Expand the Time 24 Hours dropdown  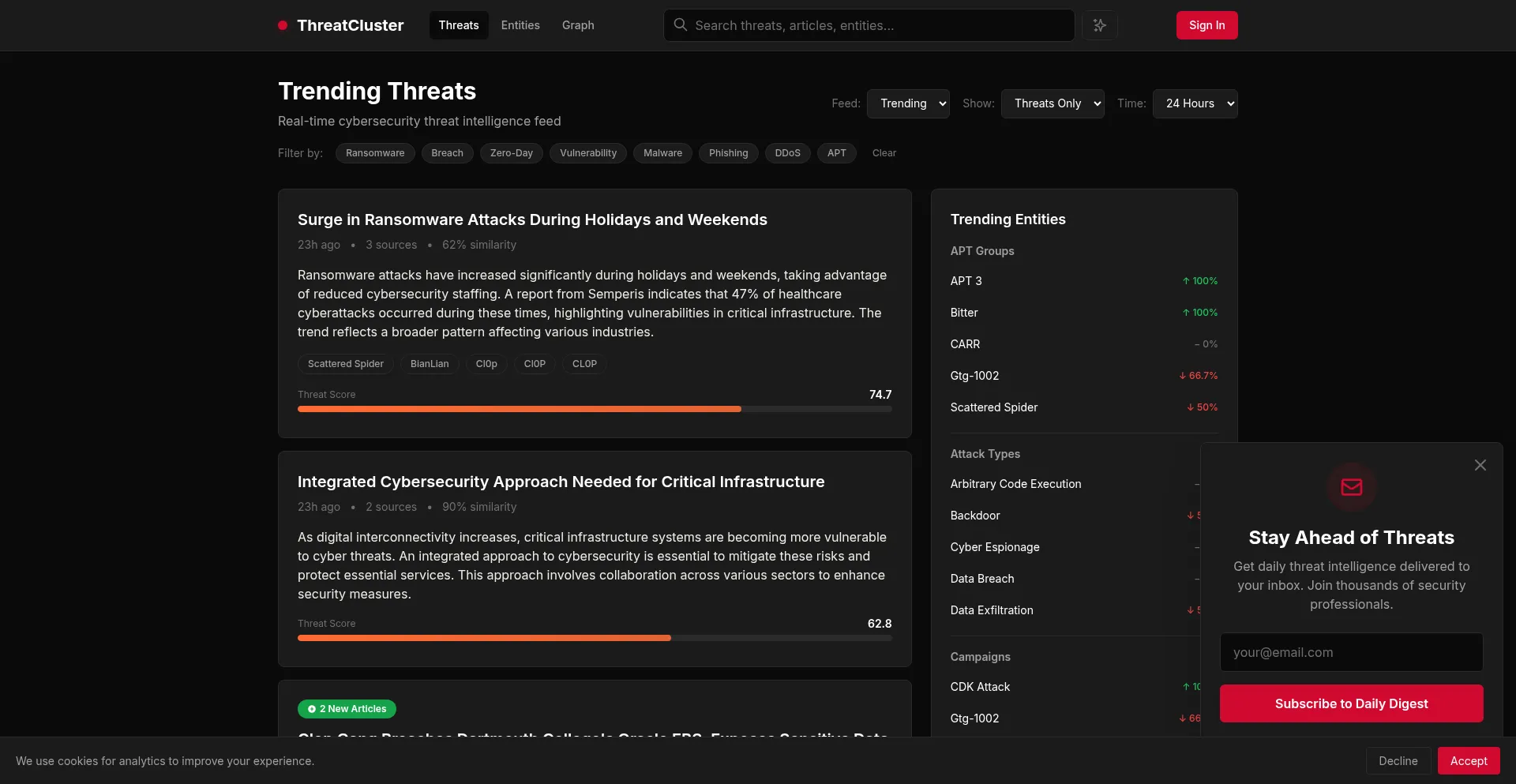pos(1195,103)
